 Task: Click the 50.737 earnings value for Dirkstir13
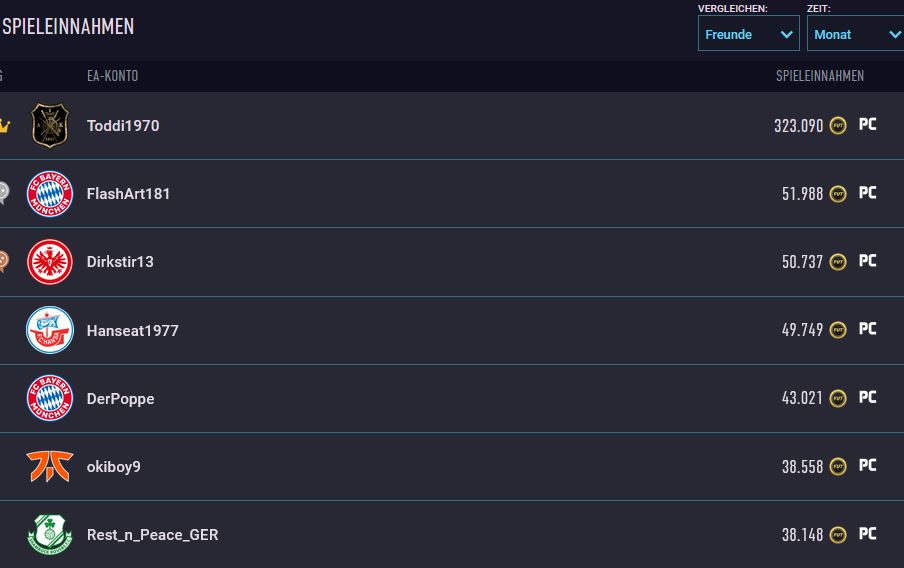pyautogui.click(x=802, y=262)
